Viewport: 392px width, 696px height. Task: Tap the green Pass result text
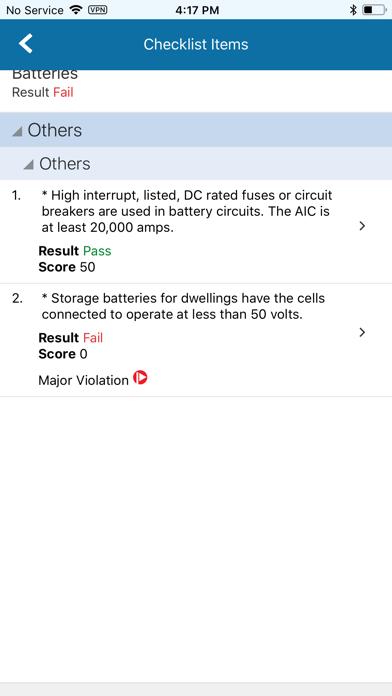pyautogui.click(x=97, y=251)
